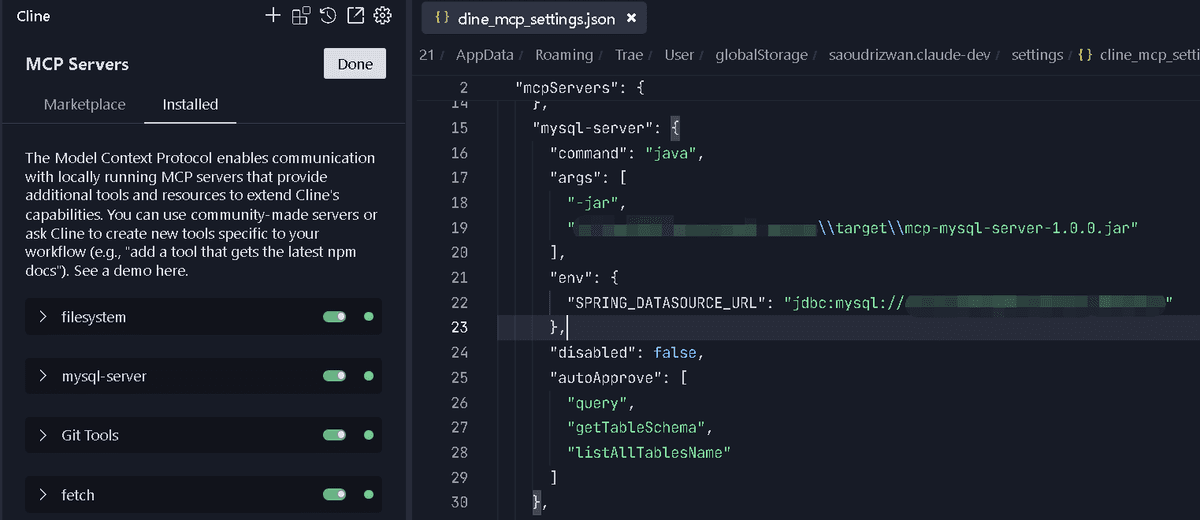Click cline_mcp_settings file breadcrumb
Image resolution: width=1200 pixels, height=520 pixels.
[x=1139, y=55]
